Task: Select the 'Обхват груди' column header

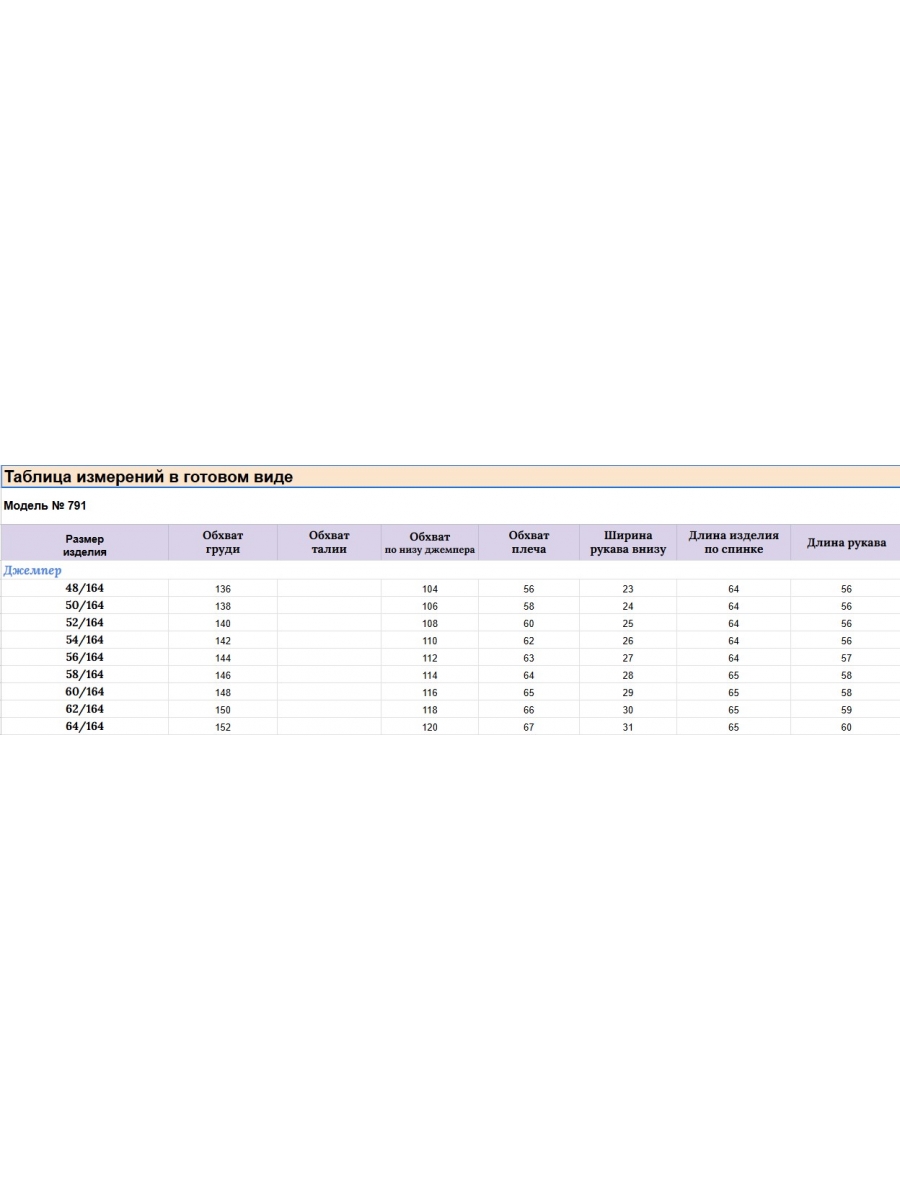Action: tap(222, 543)
